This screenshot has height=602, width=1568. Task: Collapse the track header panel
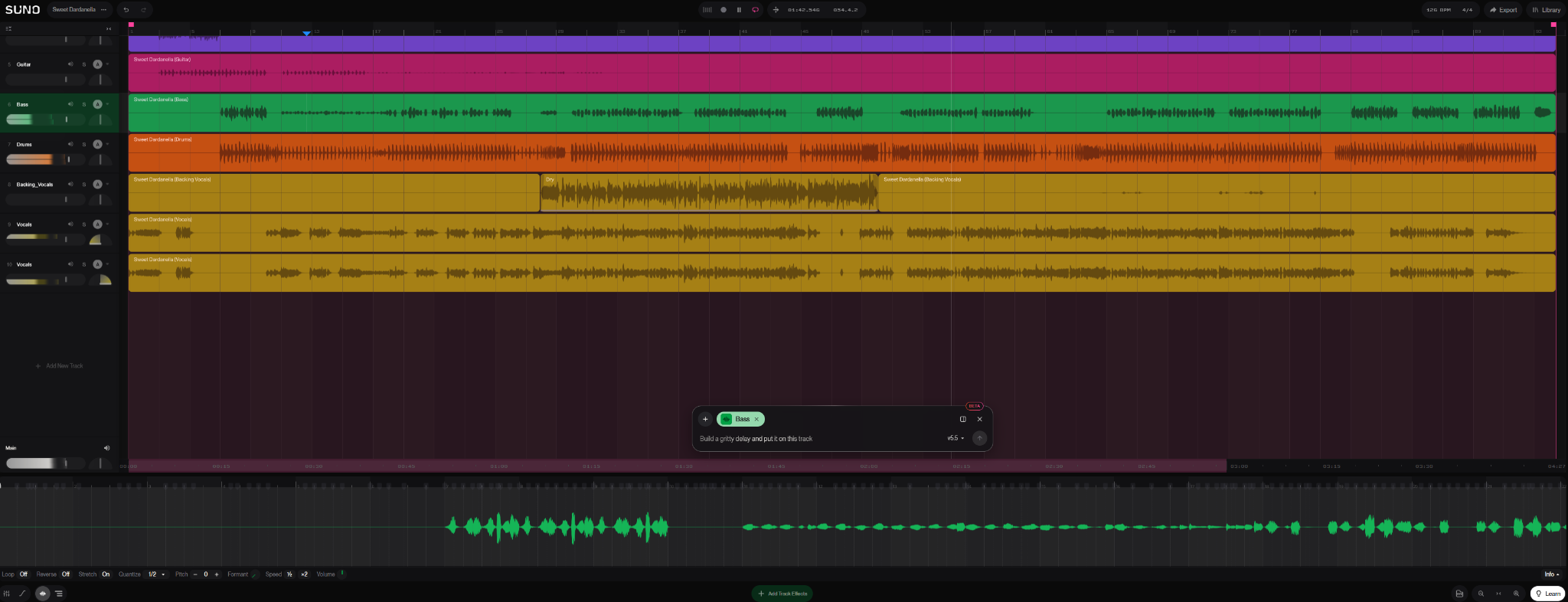click(109, 29)
